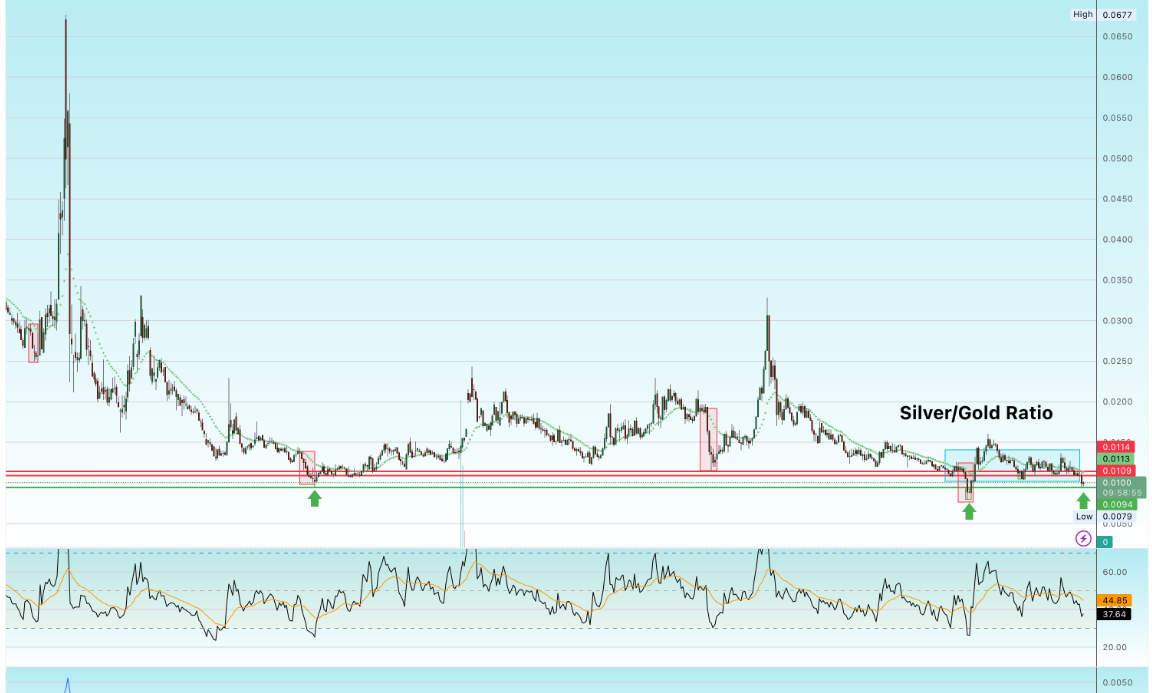The image size is (1152, 693).
Task: Select the cyan consolidation rectangle drawing
Action: click(1012, 450)
